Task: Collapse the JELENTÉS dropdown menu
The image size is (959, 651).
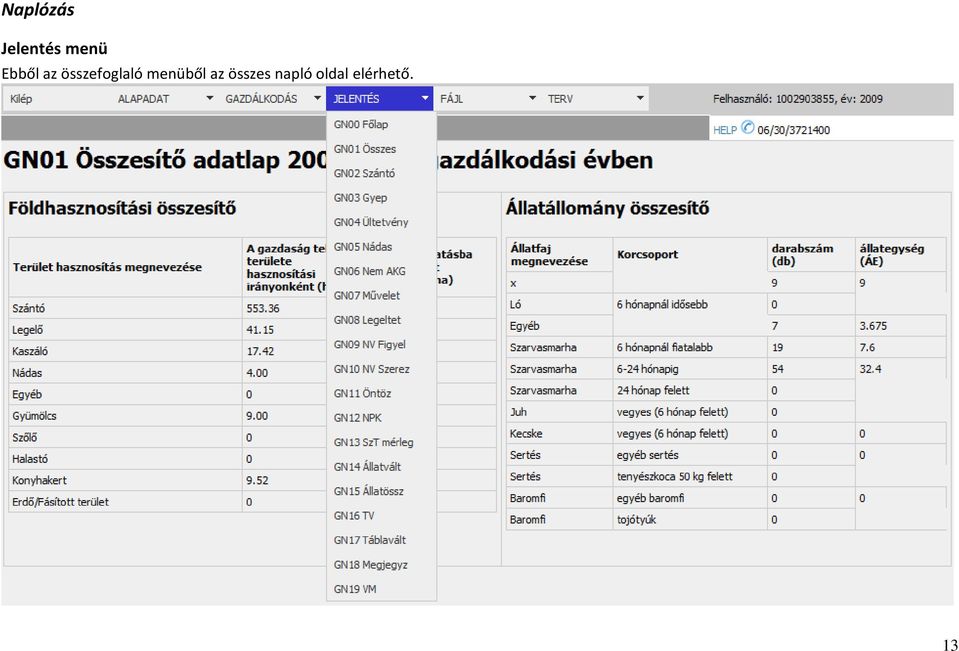Action: 379,99
